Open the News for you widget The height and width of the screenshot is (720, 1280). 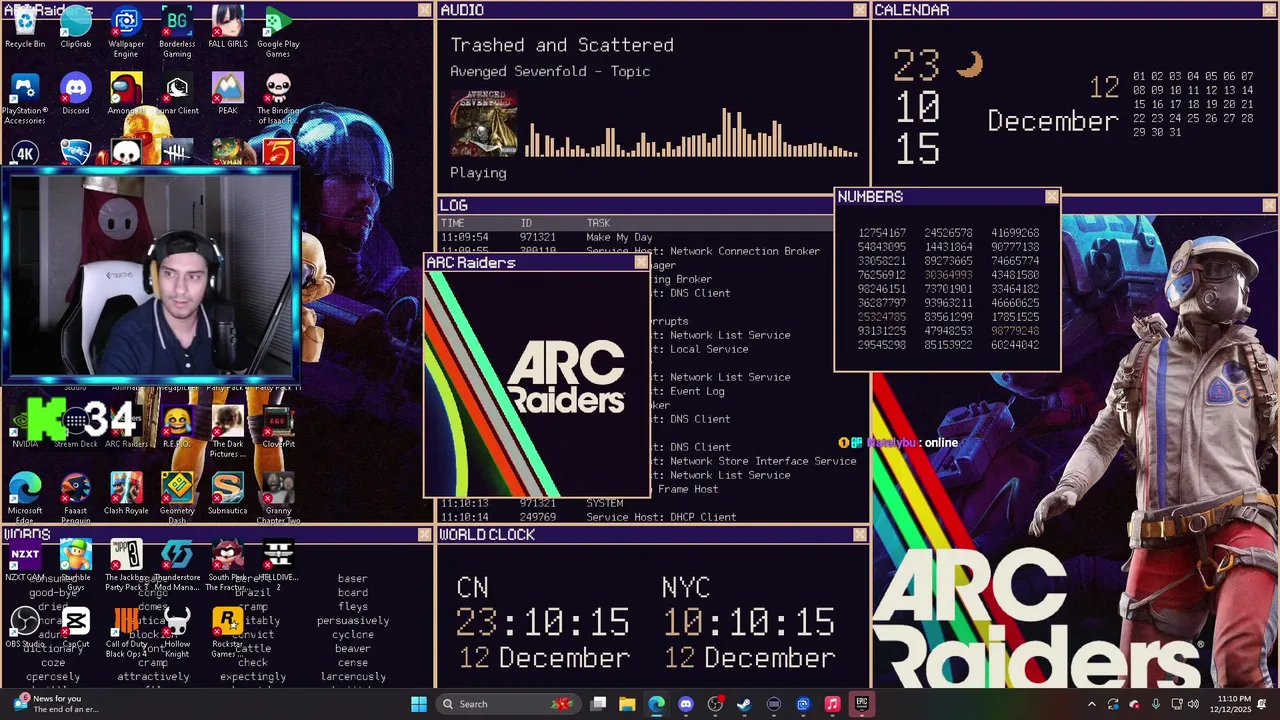[55, 704]
